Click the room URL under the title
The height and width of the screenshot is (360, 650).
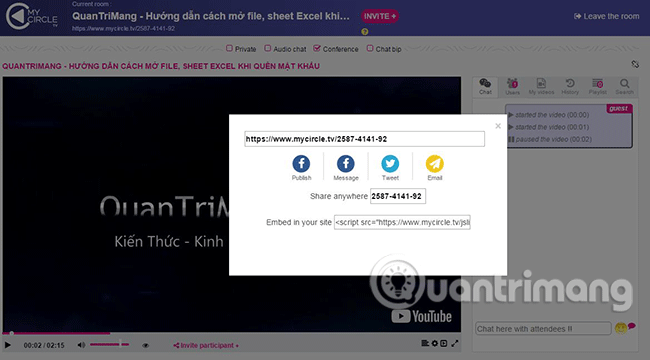(x=123, y=29)
